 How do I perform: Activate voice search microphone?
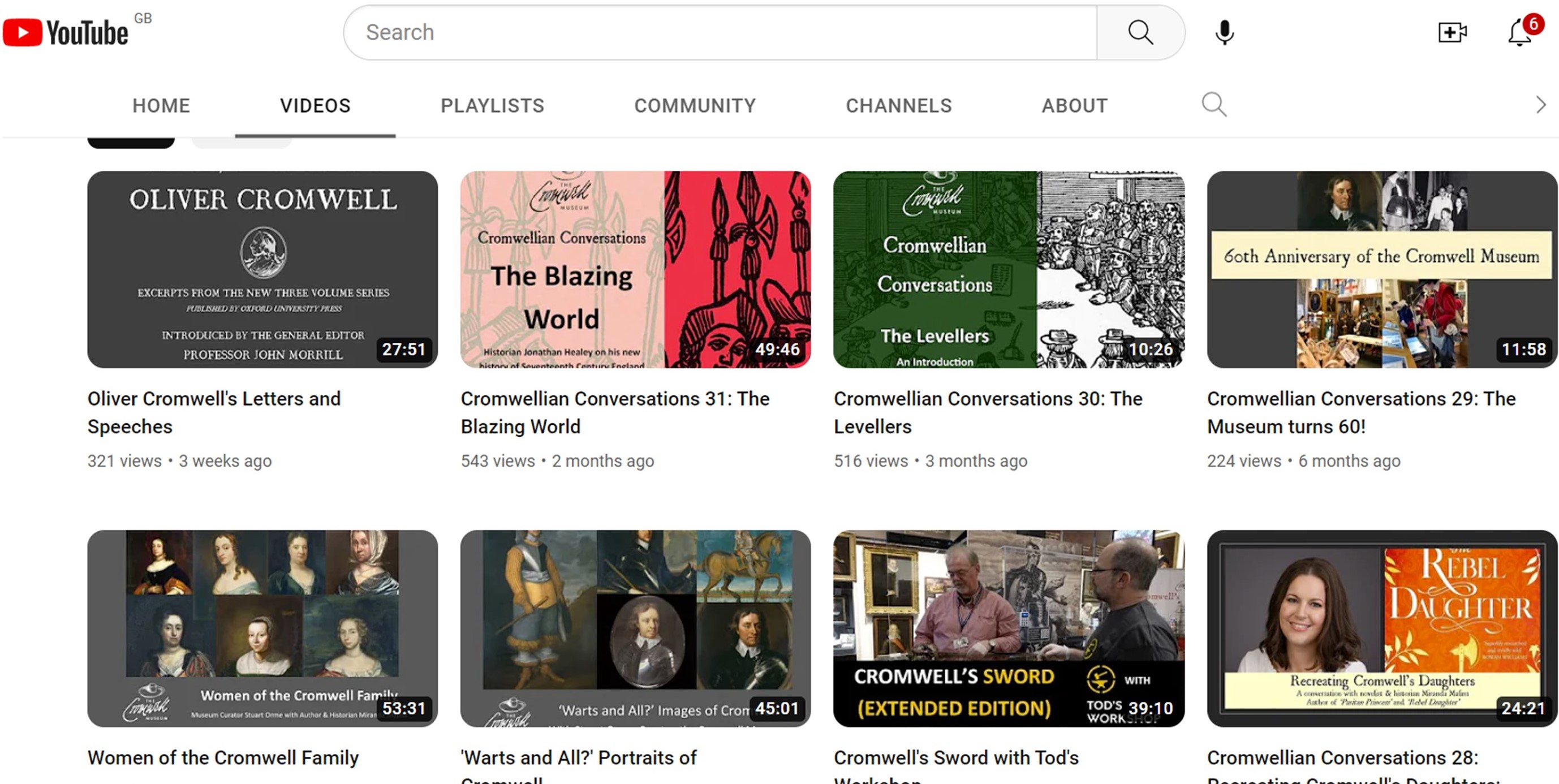[x=1224, y=33]
